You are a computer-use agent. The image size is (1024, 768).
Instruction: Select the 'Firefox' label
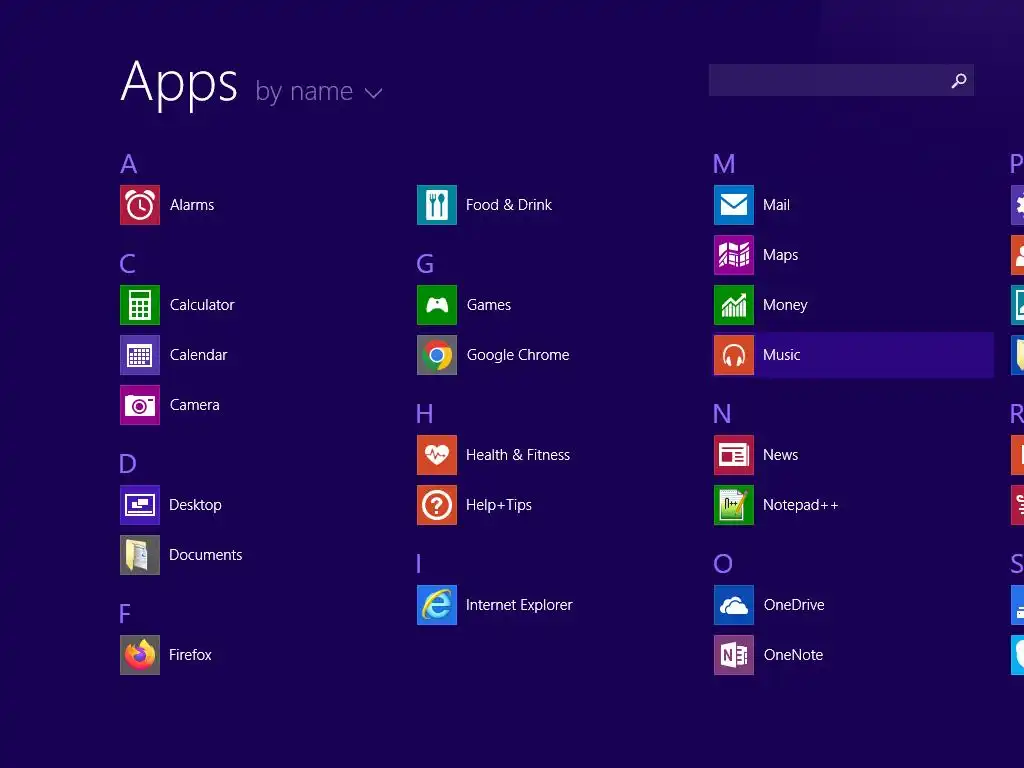coord(190,655)
